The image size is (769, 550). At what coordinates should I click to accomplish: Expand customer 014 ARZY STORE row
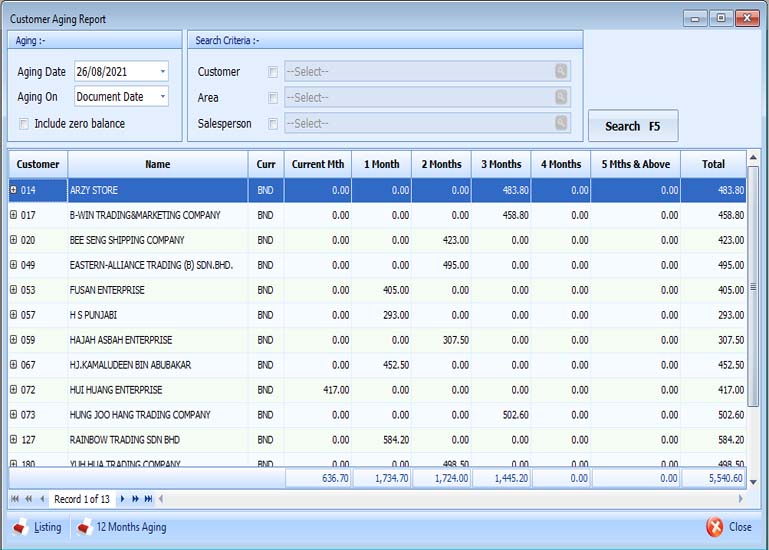point(14,189)
